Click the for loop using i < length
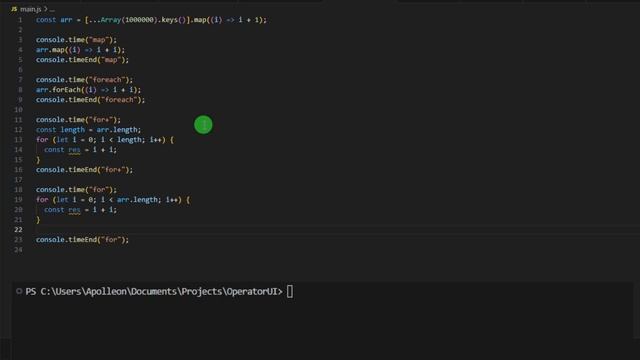The width and height of the screenshot is (640, 360). [105, 140]
